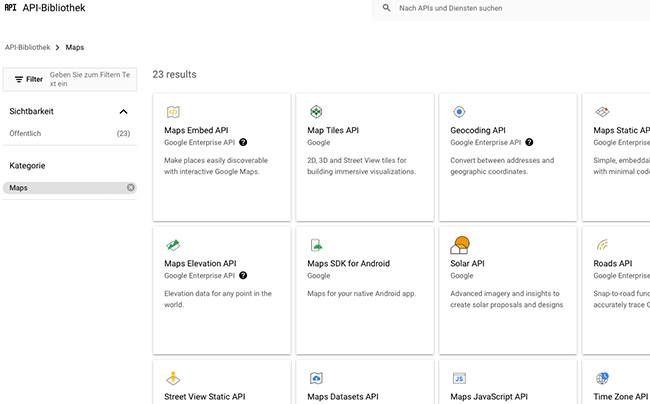Click the Kategorie section heading
The width and height of the screenshot is (650, 404).
27,165
